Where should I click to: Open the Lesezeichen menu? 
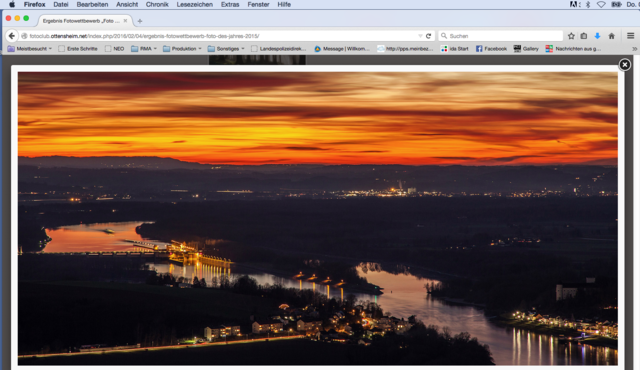[x=195, y=4]
